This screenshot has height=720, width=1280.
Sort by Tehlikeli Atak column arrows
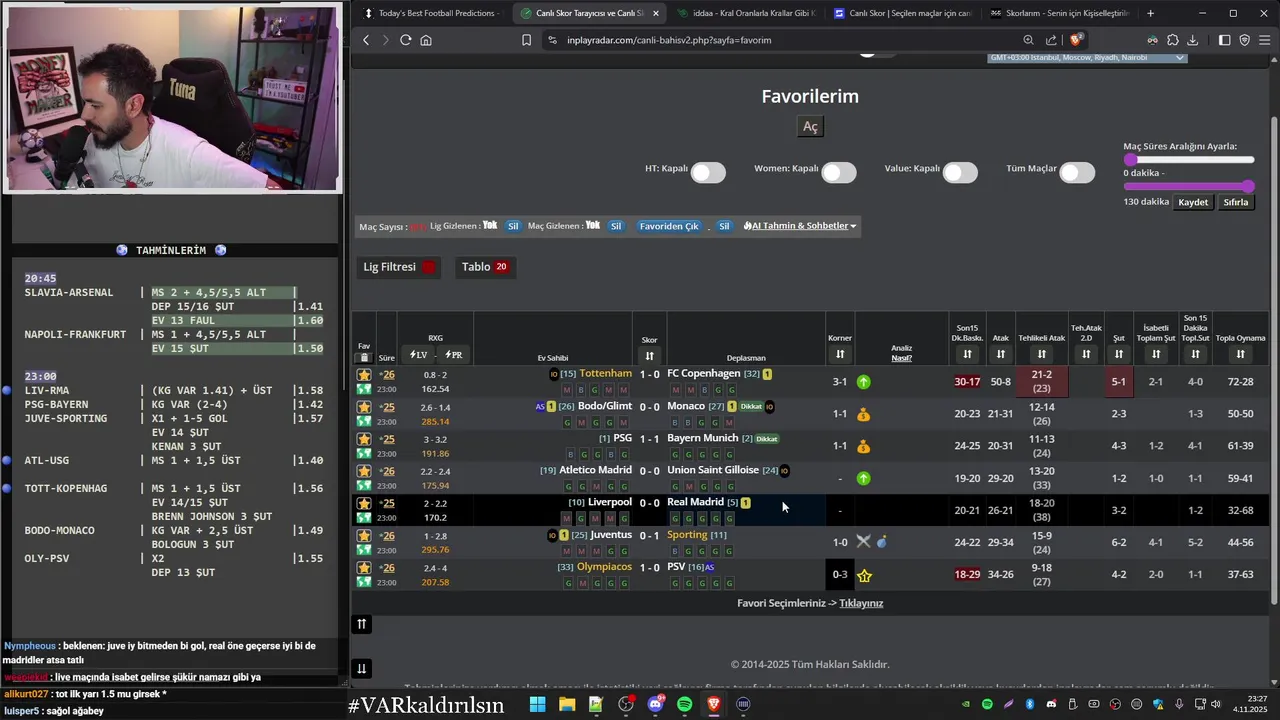[1042, 354]
